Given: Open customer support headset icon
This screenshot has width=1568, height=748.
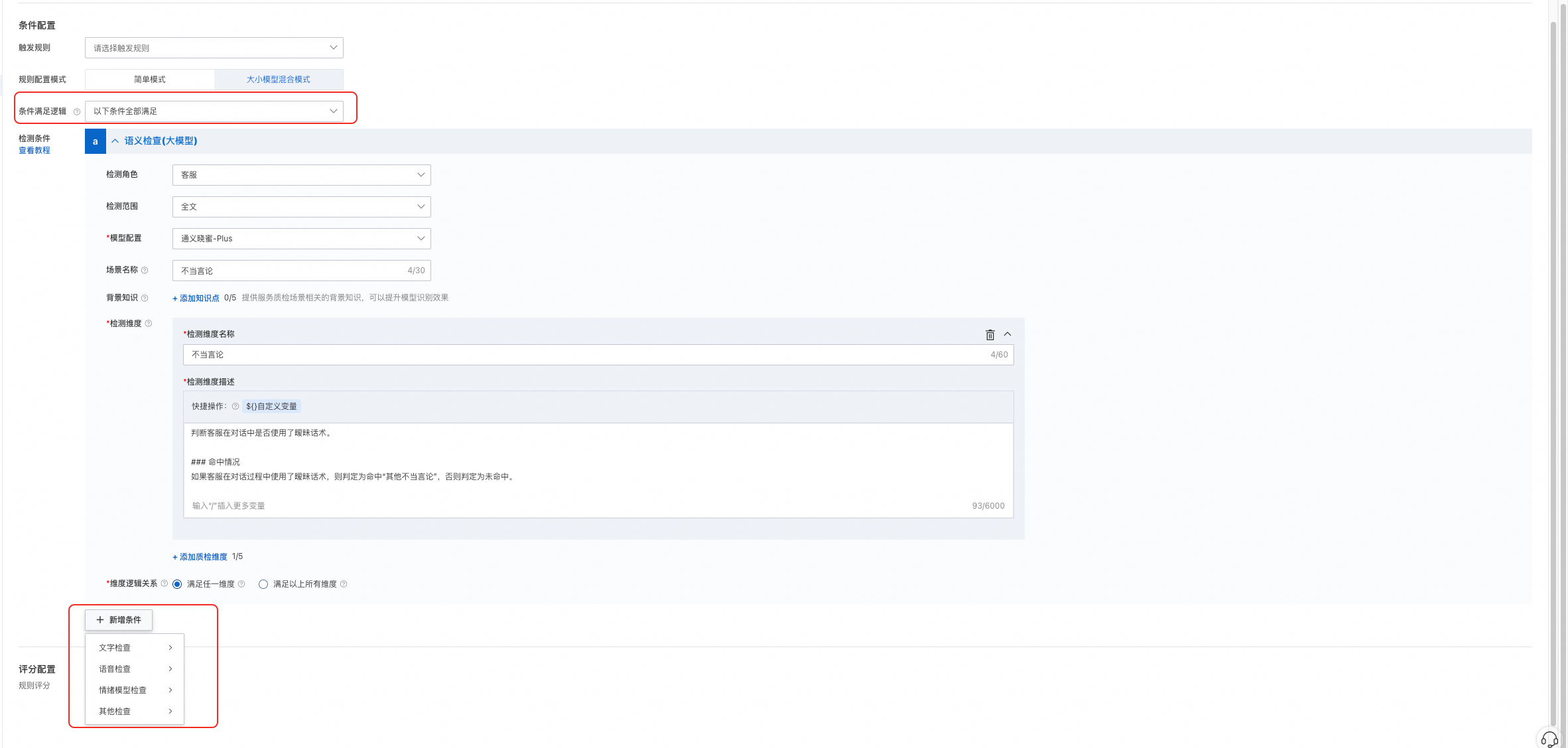Looking at the screenshot, I should pos(1549,738).
